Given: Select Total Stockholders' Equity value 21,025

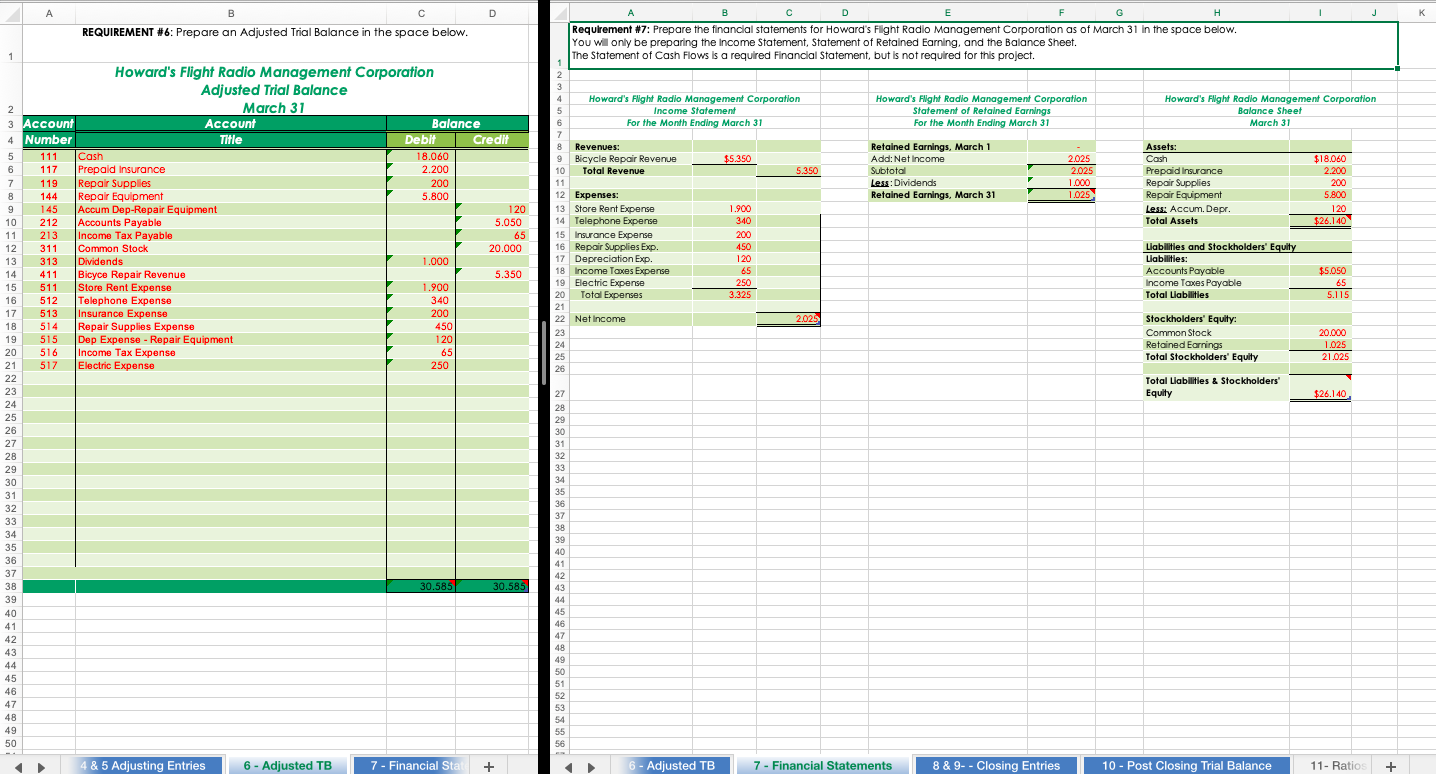Looking at the screenshot, I should 1320,357.
